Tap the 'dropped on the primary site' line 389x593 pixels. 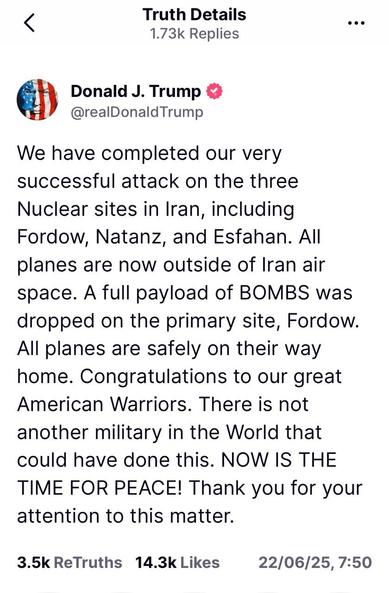[188, 321]
